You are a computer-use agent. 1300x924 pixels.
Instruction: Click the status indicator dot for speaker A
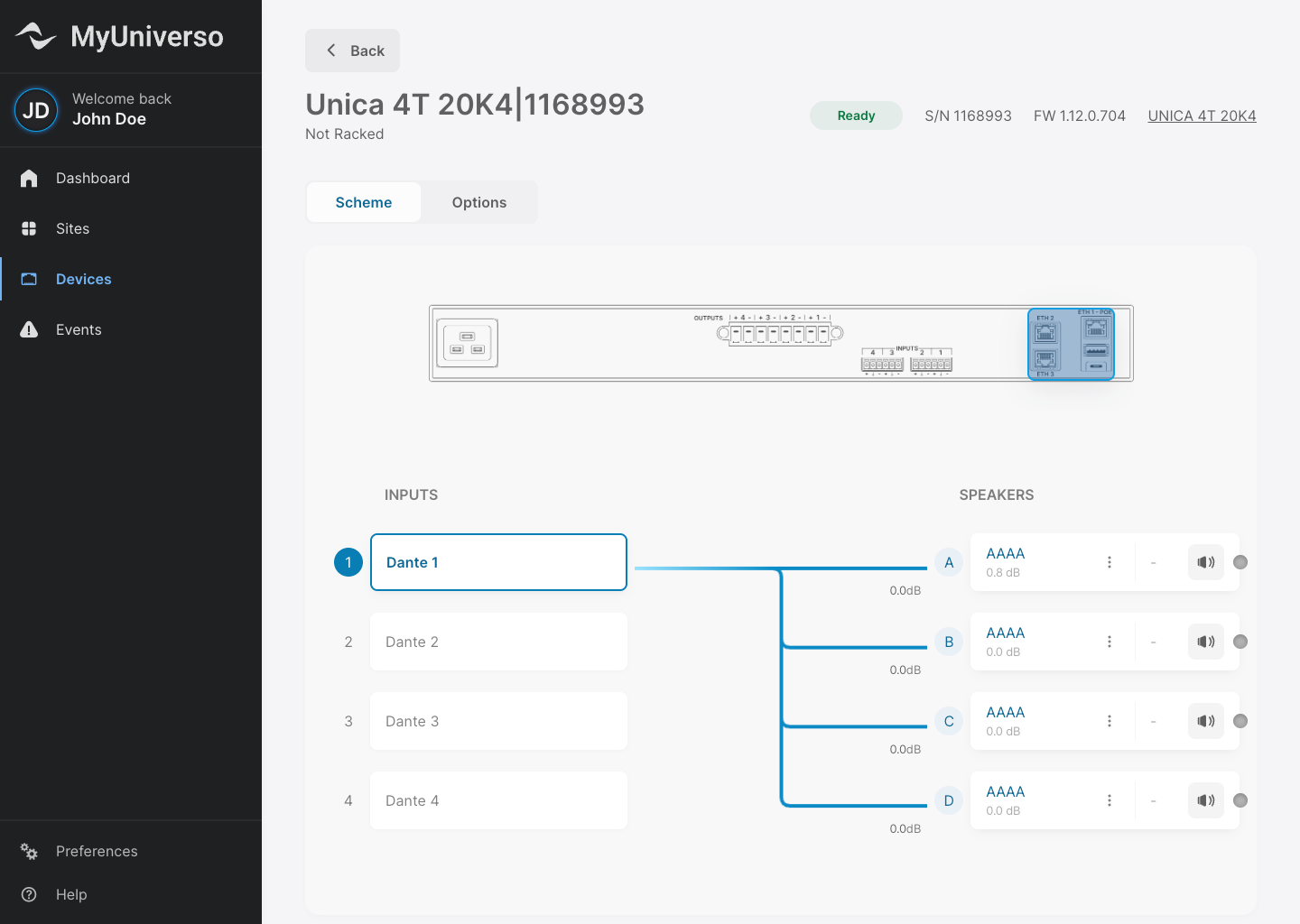(1240, 562)
